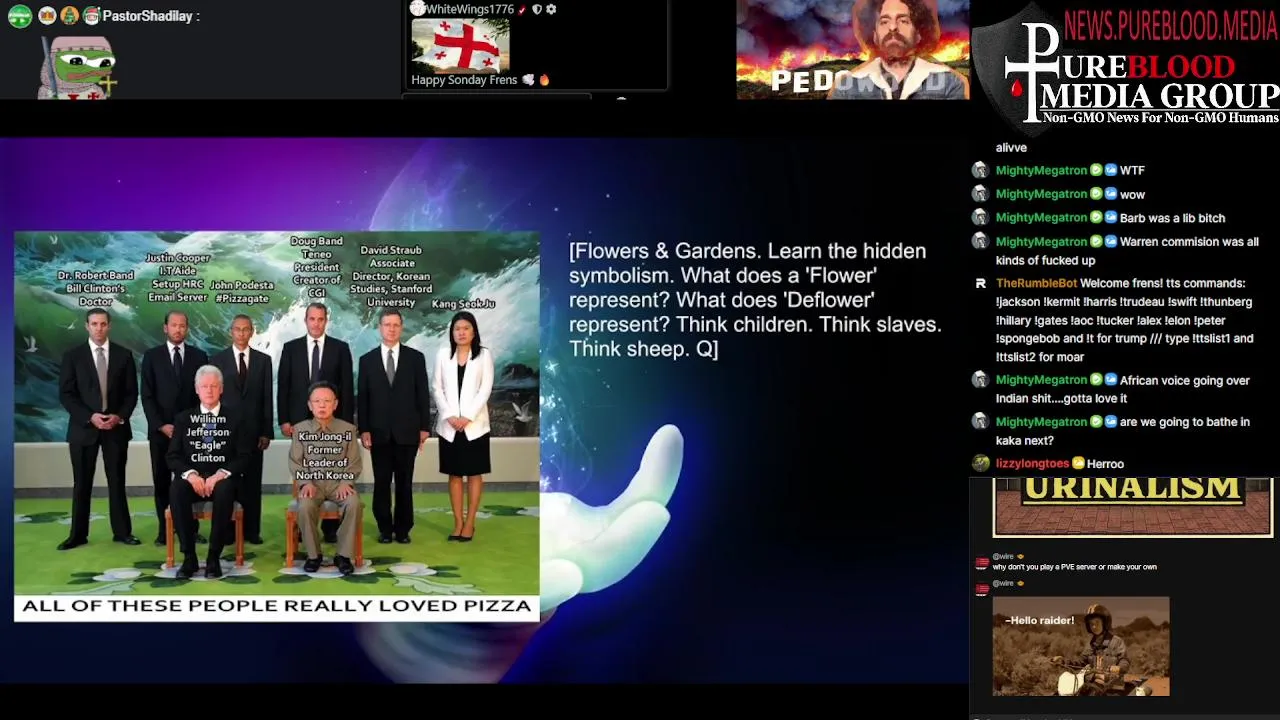Click the 'John Podesta' label in the photo

[x=241, y=291]
